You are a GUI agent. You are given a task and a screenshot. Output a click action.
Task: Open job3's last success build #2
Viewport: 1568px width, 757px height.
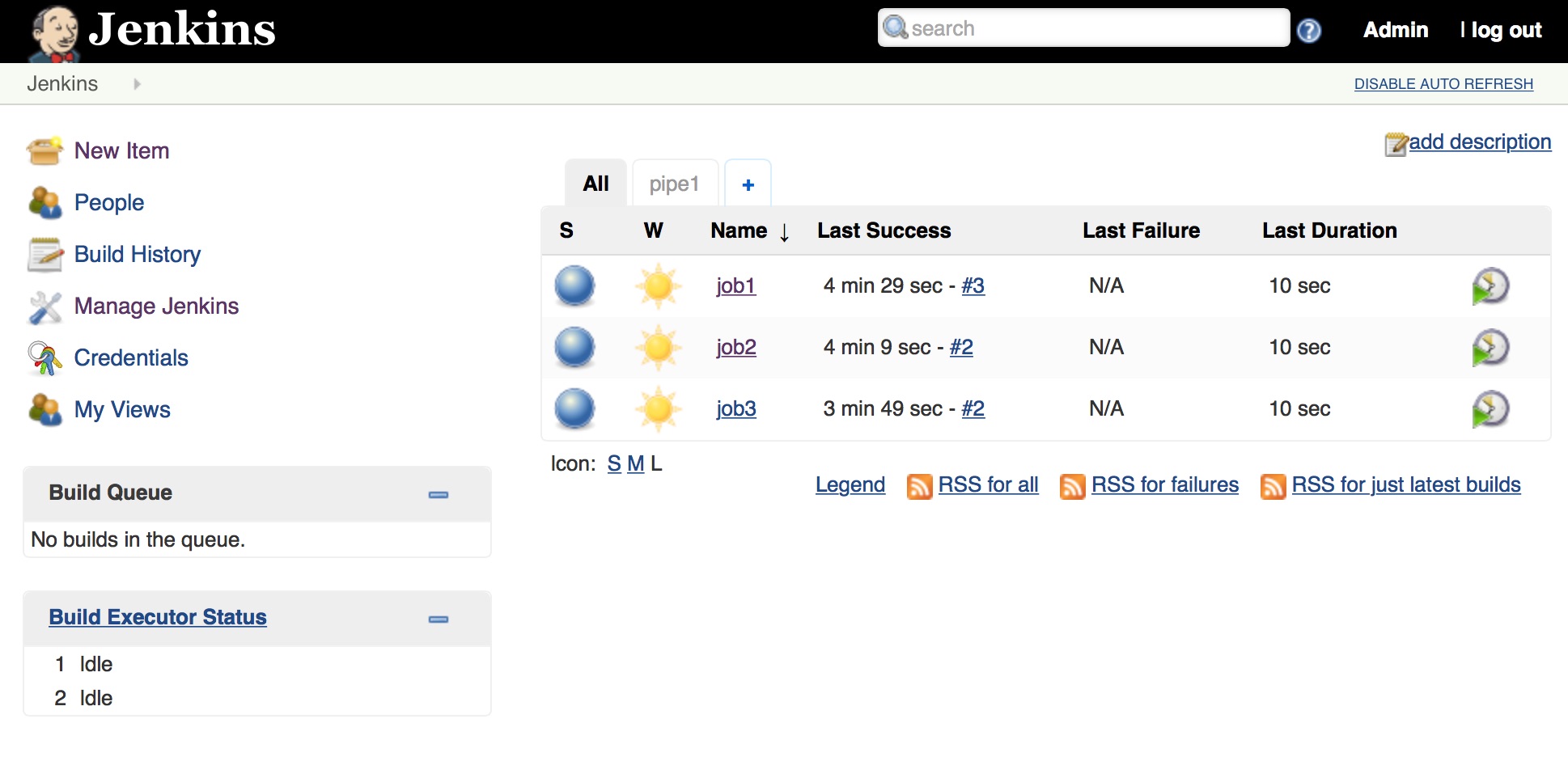point(973,408)
